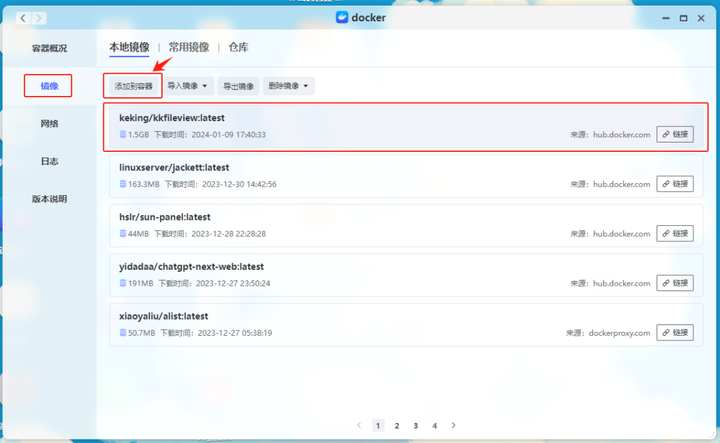Screen dimensions: 720x443
Task: Select image linuxserver/jackett:latest
Action: 406,176
